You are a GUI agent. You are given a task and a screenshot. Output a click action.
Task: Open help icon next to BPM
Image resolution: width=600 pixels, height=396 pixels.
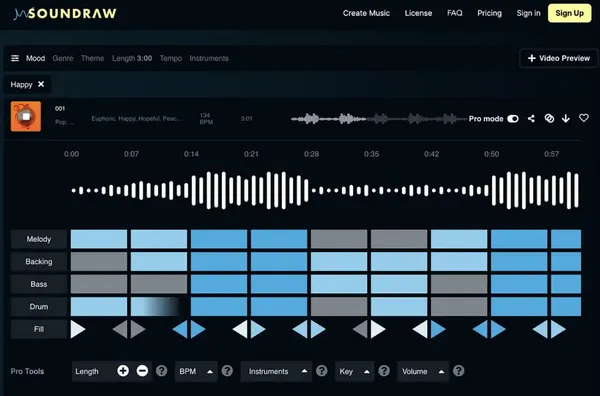pyautogui.click(x=227, y=371)
